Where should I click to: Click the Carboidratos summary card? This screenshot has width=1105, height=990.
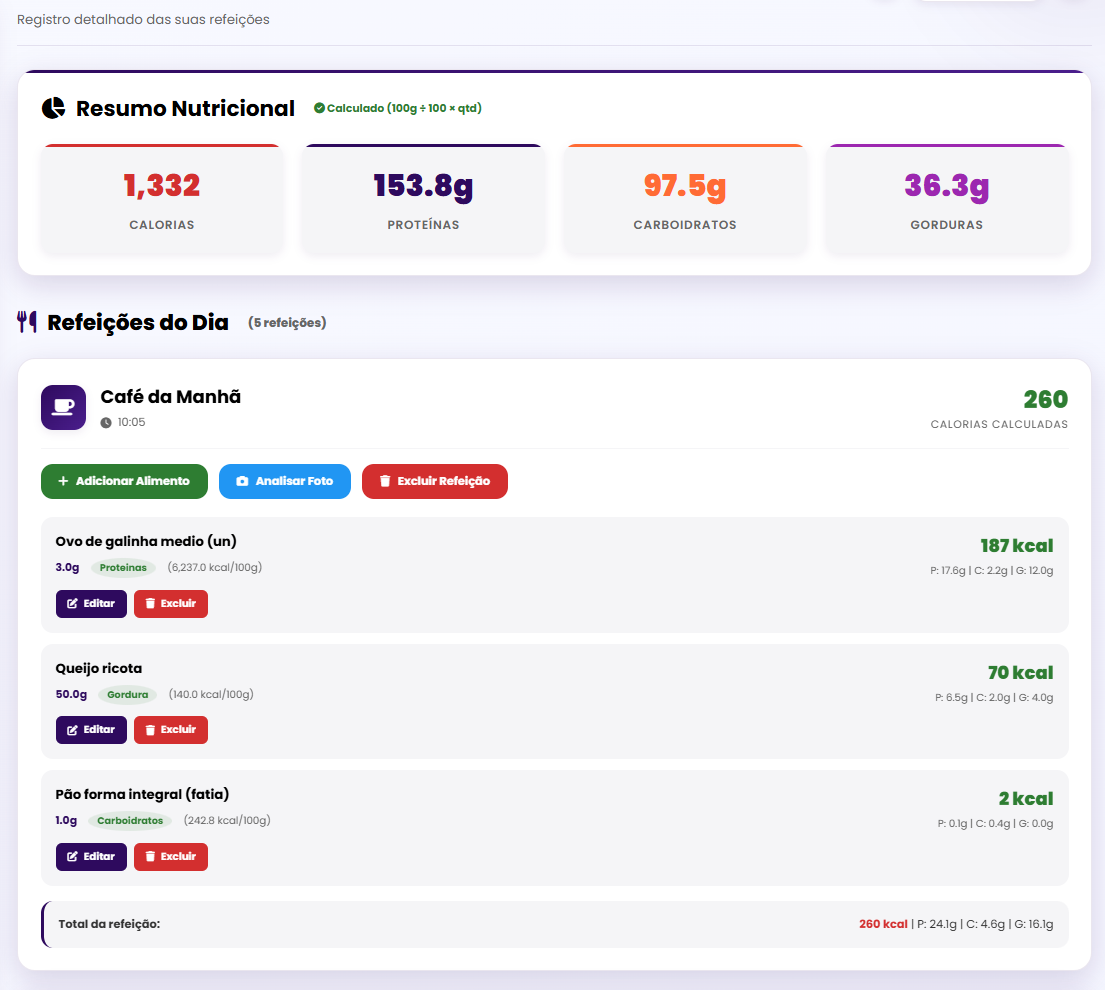[685, 199]
